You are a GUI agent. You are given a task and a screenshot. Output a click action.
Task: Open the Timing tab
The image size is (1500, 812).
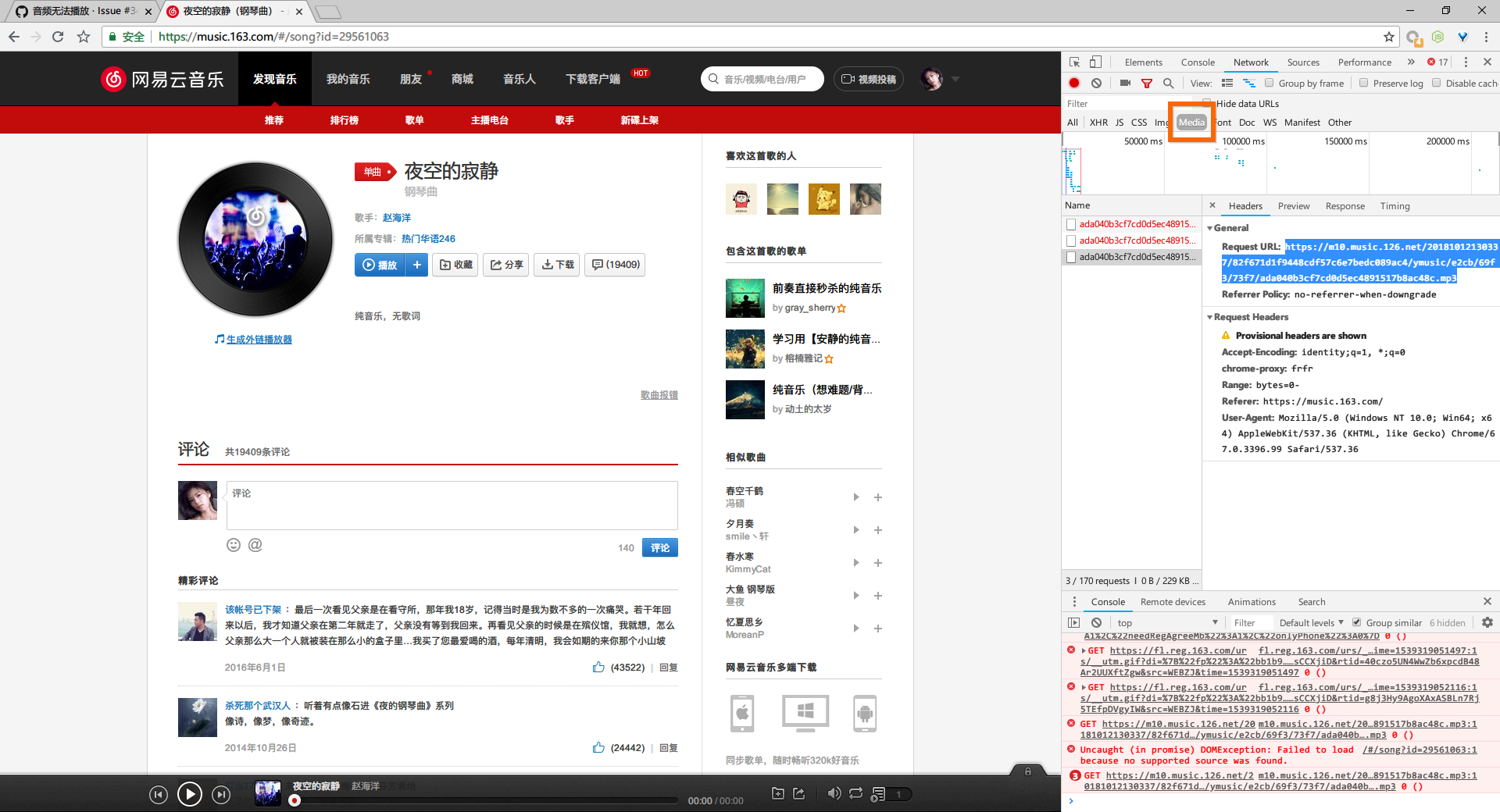(x=1395, y=205)
